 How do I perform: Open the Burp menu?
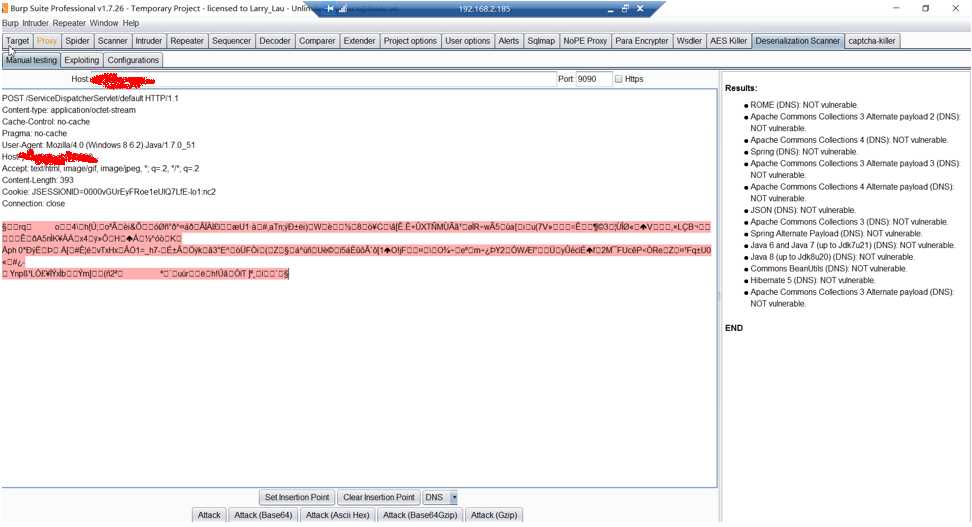10,23
